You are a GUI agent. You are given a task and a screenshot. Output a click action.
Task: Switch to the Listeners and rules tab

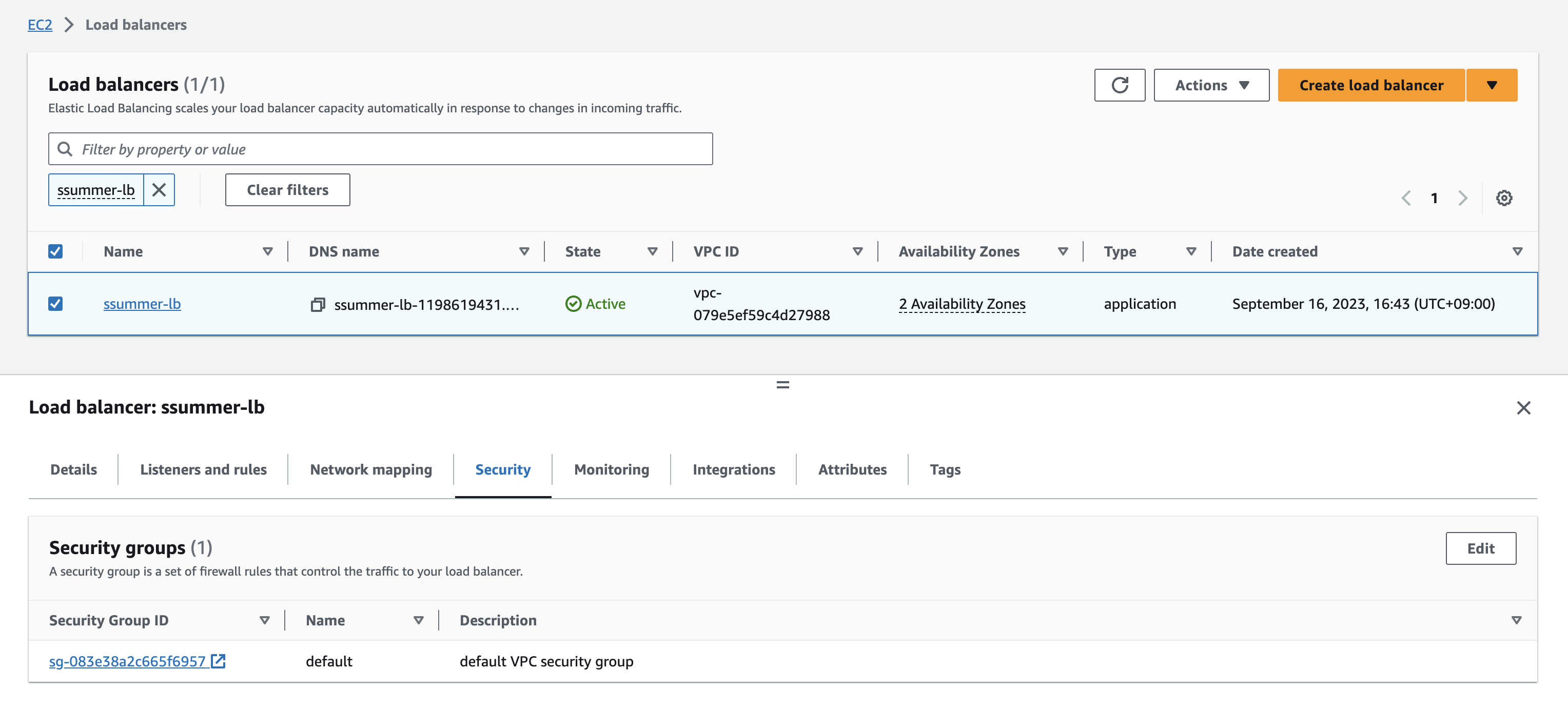click(x=203, y=469)
